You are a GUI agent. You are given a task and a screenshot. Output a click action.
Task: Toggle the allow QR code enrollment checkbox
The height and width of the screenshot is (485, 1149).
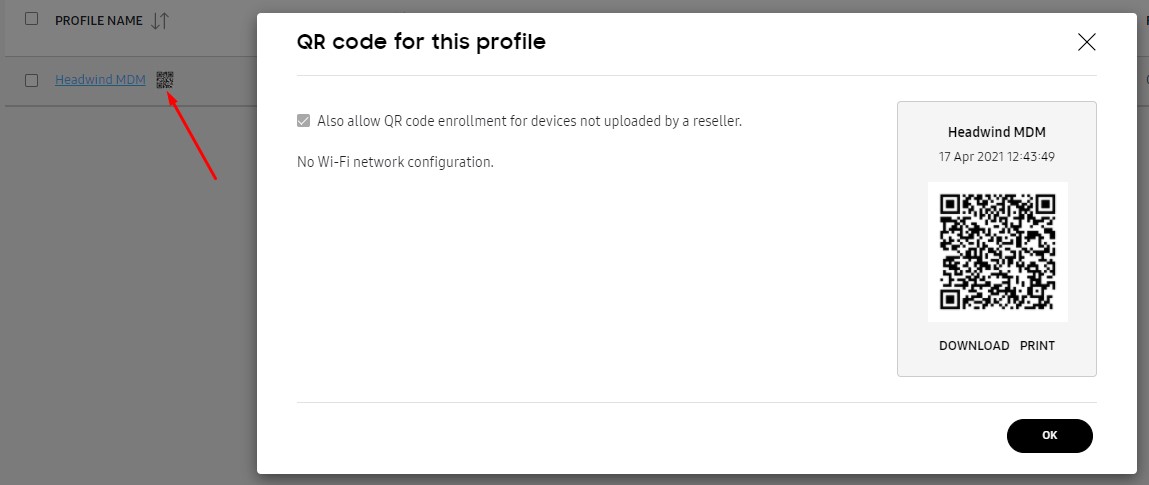tap(304, 121)
